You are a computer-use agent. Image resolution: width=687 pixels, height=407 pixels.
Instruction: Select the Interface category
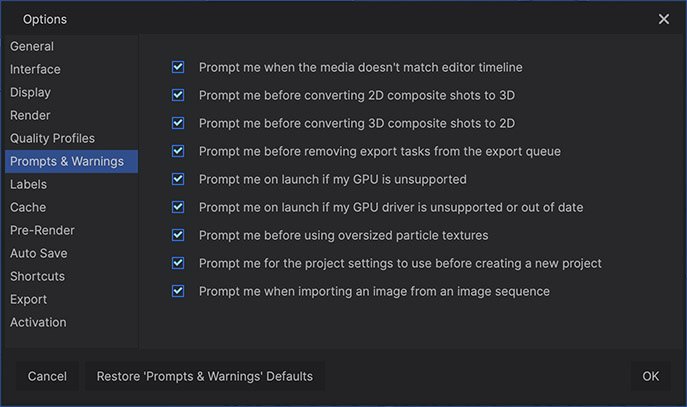tap(35, 69)
